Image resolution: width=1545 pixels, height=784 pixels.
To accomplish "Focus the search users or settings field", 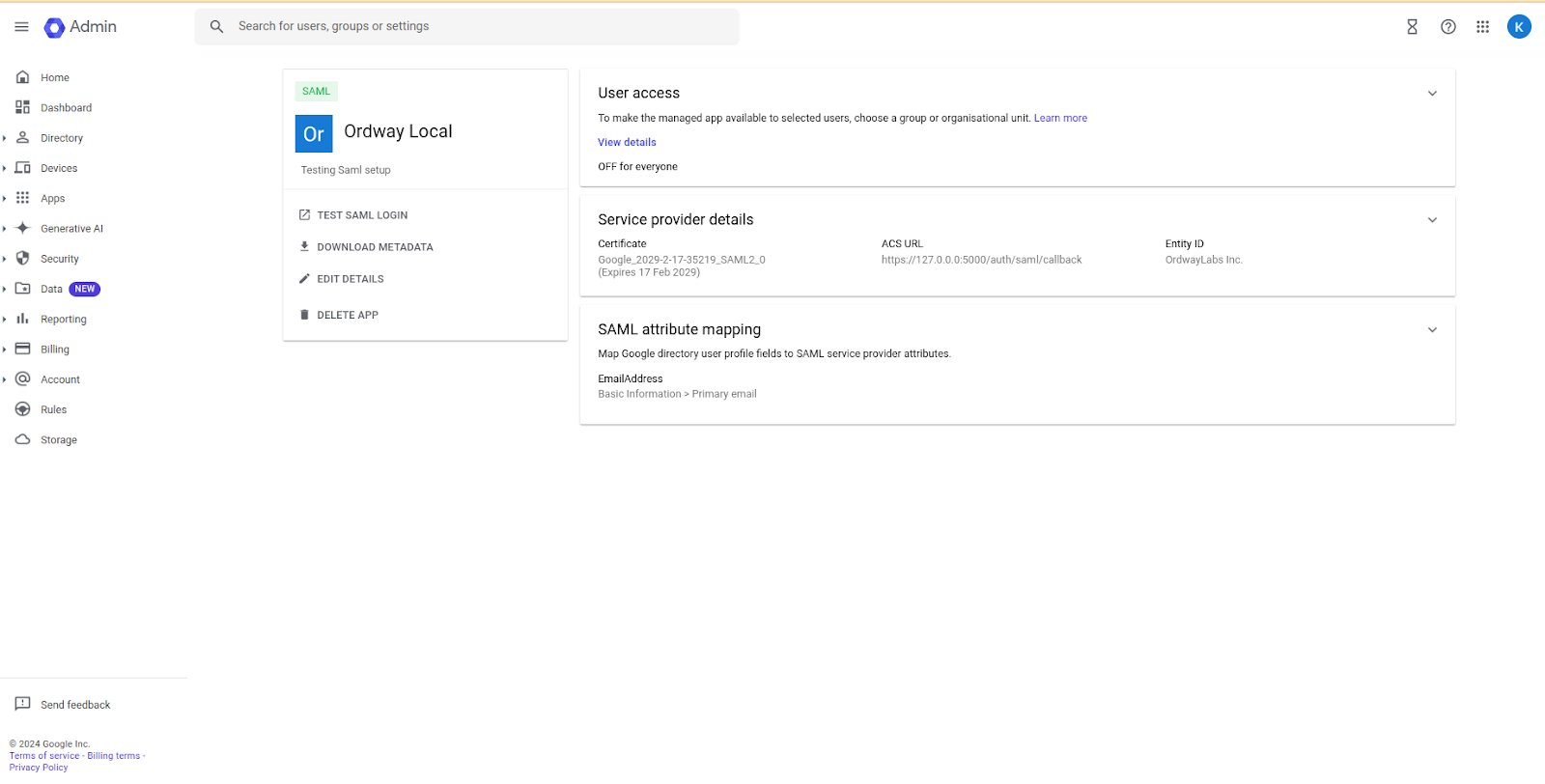I will (467, 27).
